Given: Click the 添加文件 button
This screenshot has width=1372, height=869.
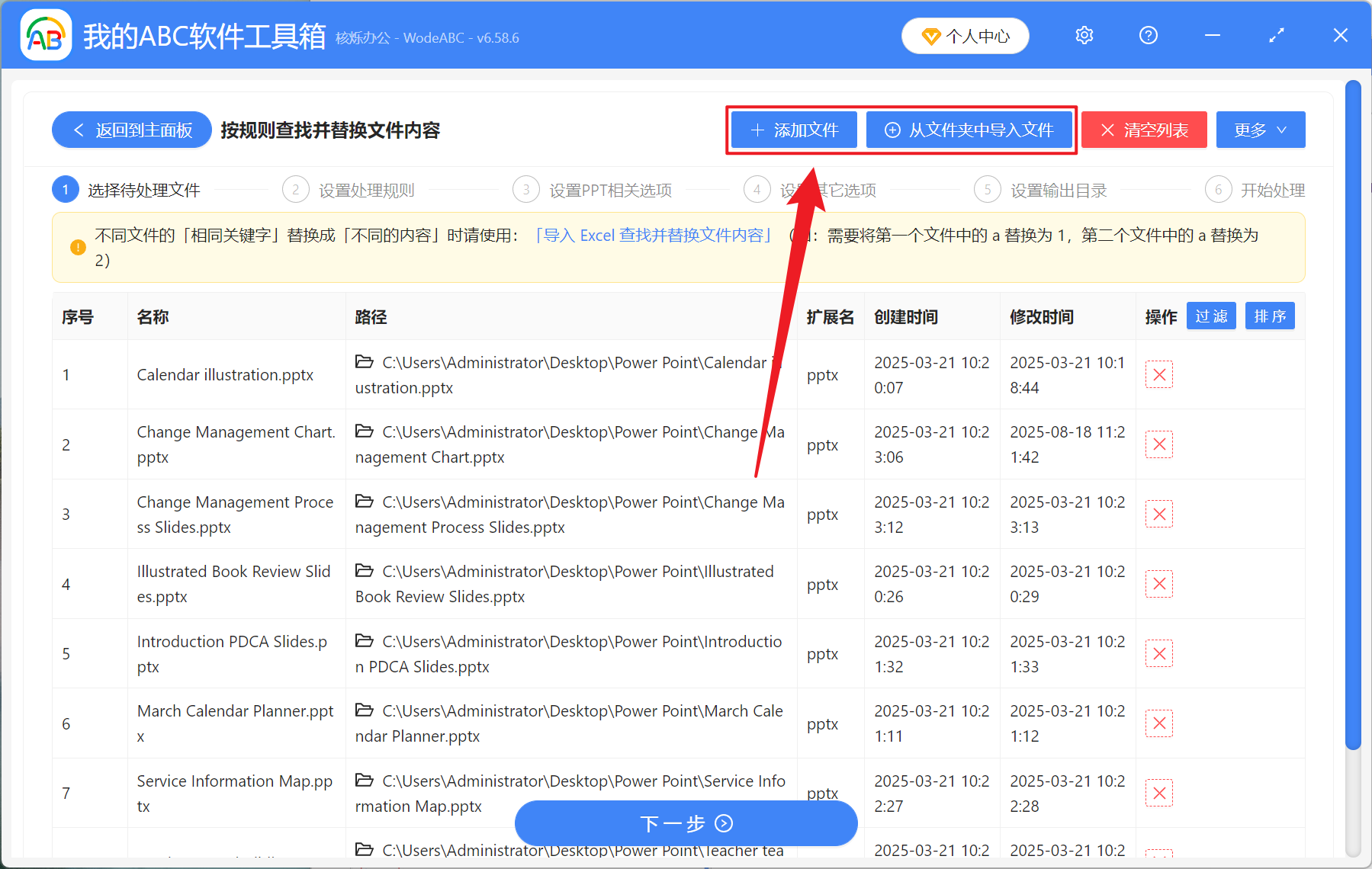Looking at the screenshot, I should point(793,130).
